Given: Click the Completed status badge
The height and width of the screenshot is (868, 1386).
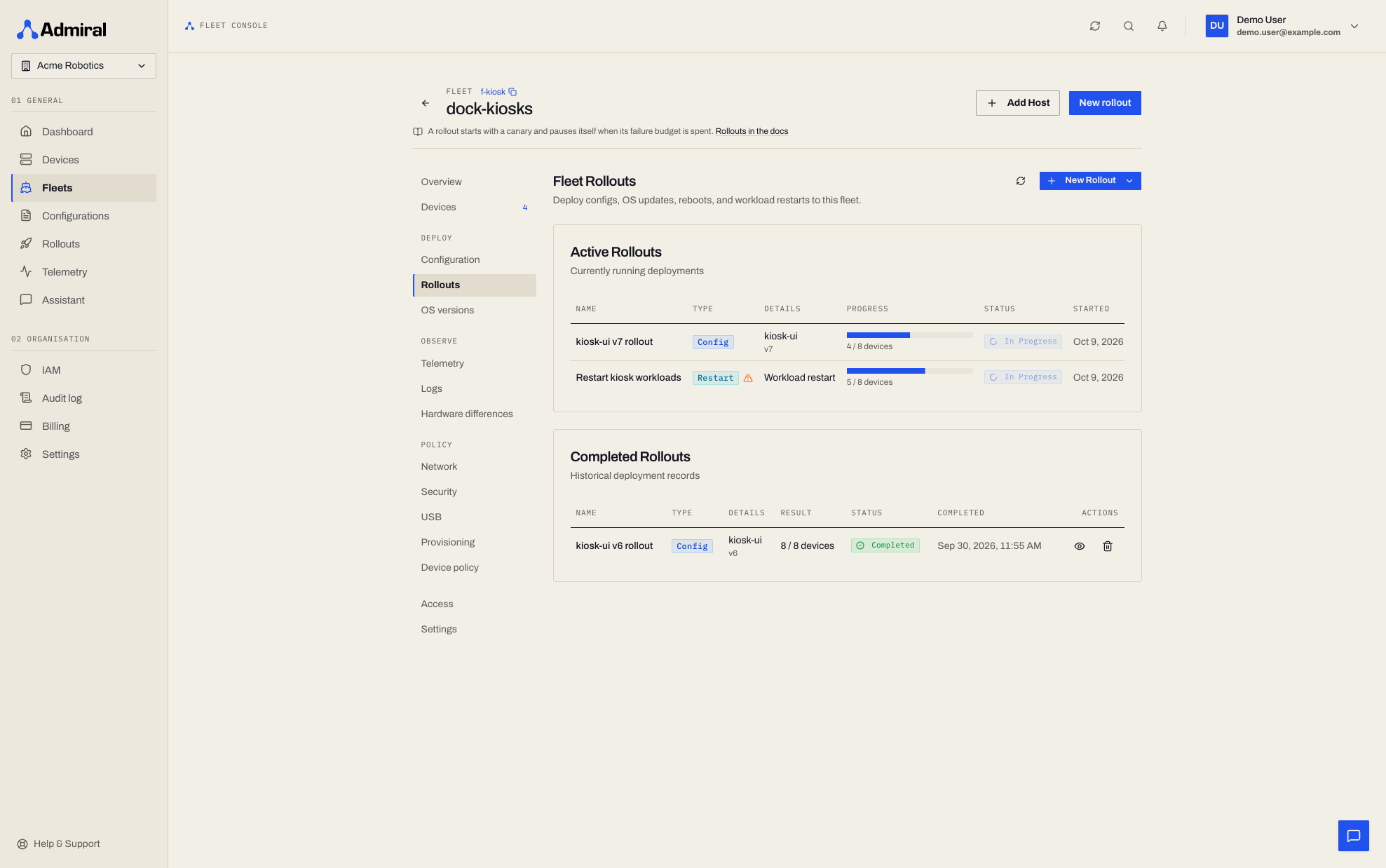Looking at the screenshot, I should click(885, 545).
